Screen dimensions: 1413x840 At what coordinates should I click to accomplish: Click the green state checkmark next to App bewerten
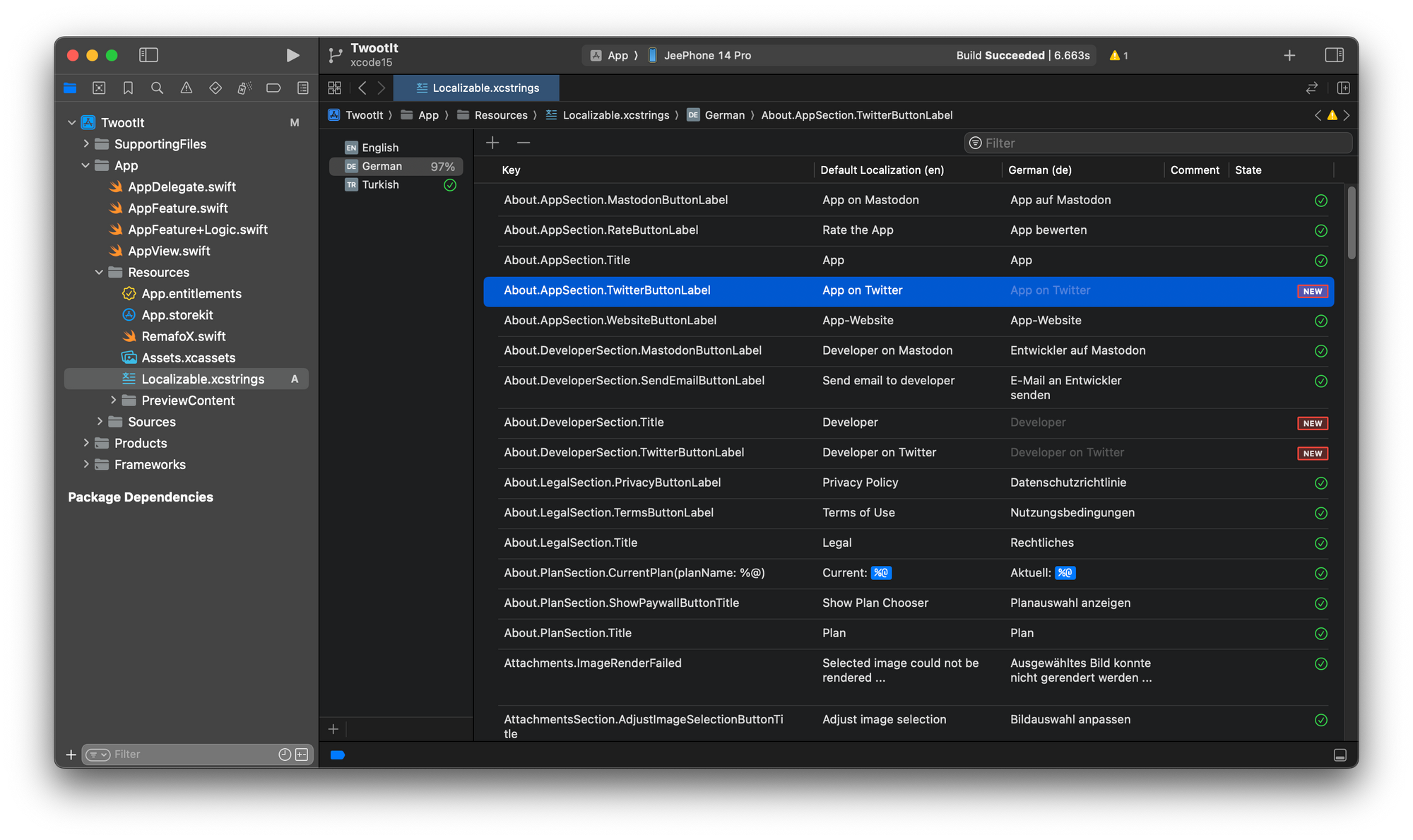click(x=1320, y=230)
